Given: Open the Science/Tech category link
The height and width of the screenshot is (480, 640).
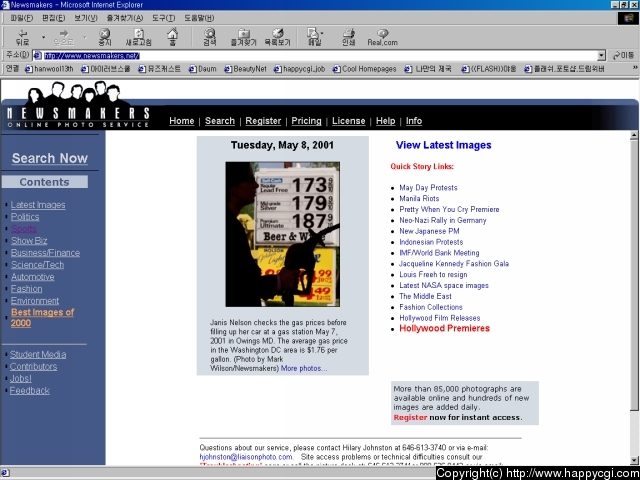Looking at the screenshot, I should (38, 265).
